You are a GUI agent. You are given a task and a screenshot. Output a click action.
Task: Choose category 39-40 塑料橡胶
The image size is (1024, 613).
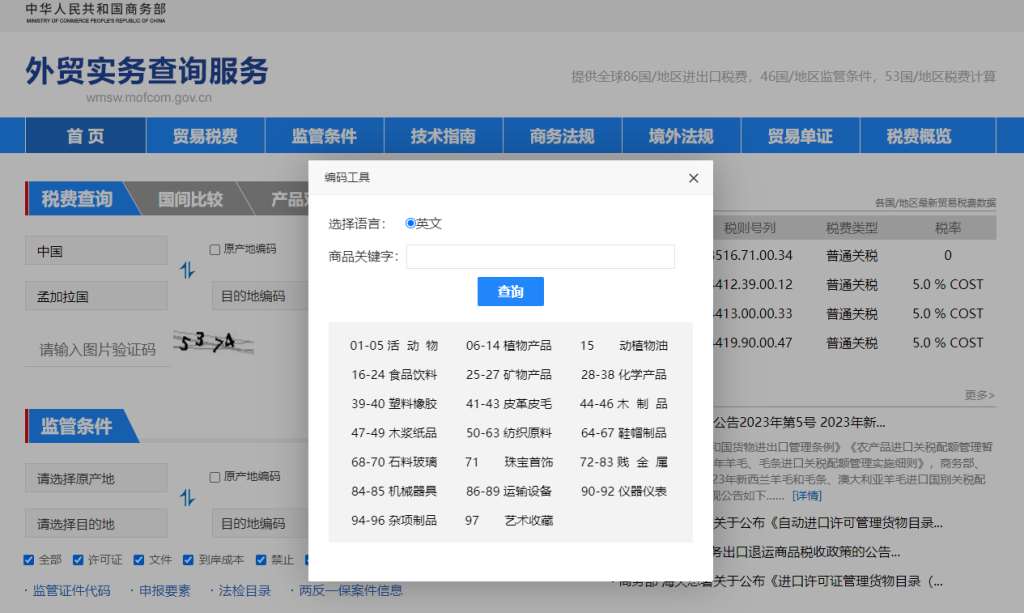click(394, 404)
